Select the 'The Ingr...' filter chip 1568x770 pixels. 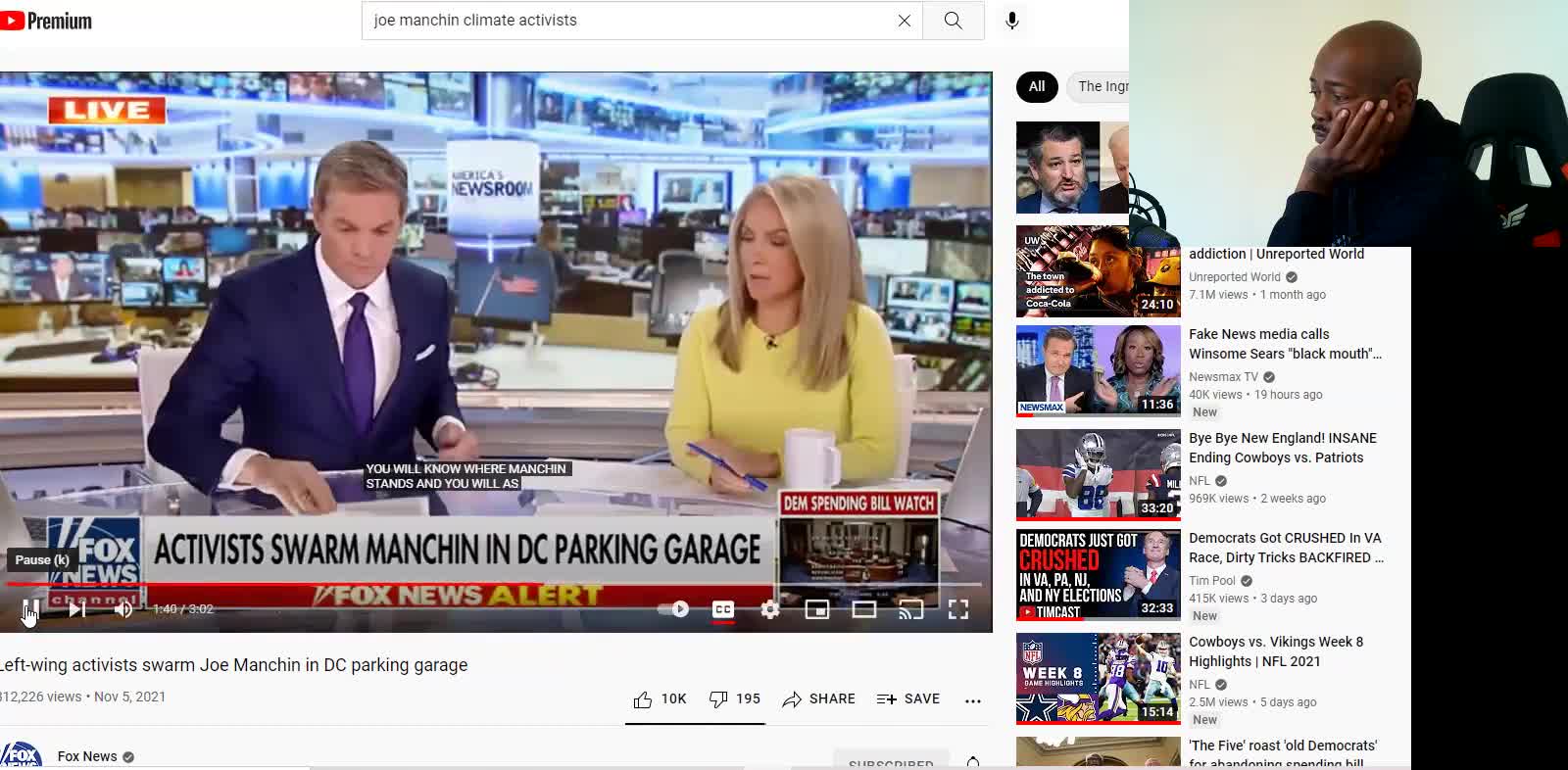(1099, 86)
